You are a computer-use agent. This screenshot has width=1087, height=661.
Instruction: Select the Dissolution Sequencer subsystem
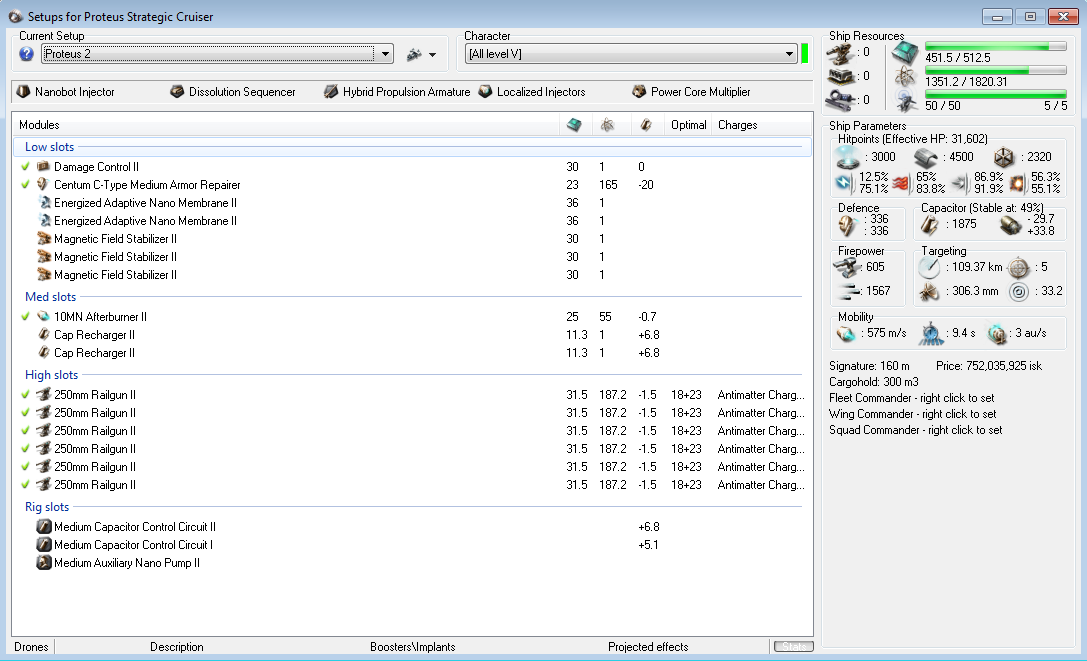pyautogui.click(x=234, y=92)
